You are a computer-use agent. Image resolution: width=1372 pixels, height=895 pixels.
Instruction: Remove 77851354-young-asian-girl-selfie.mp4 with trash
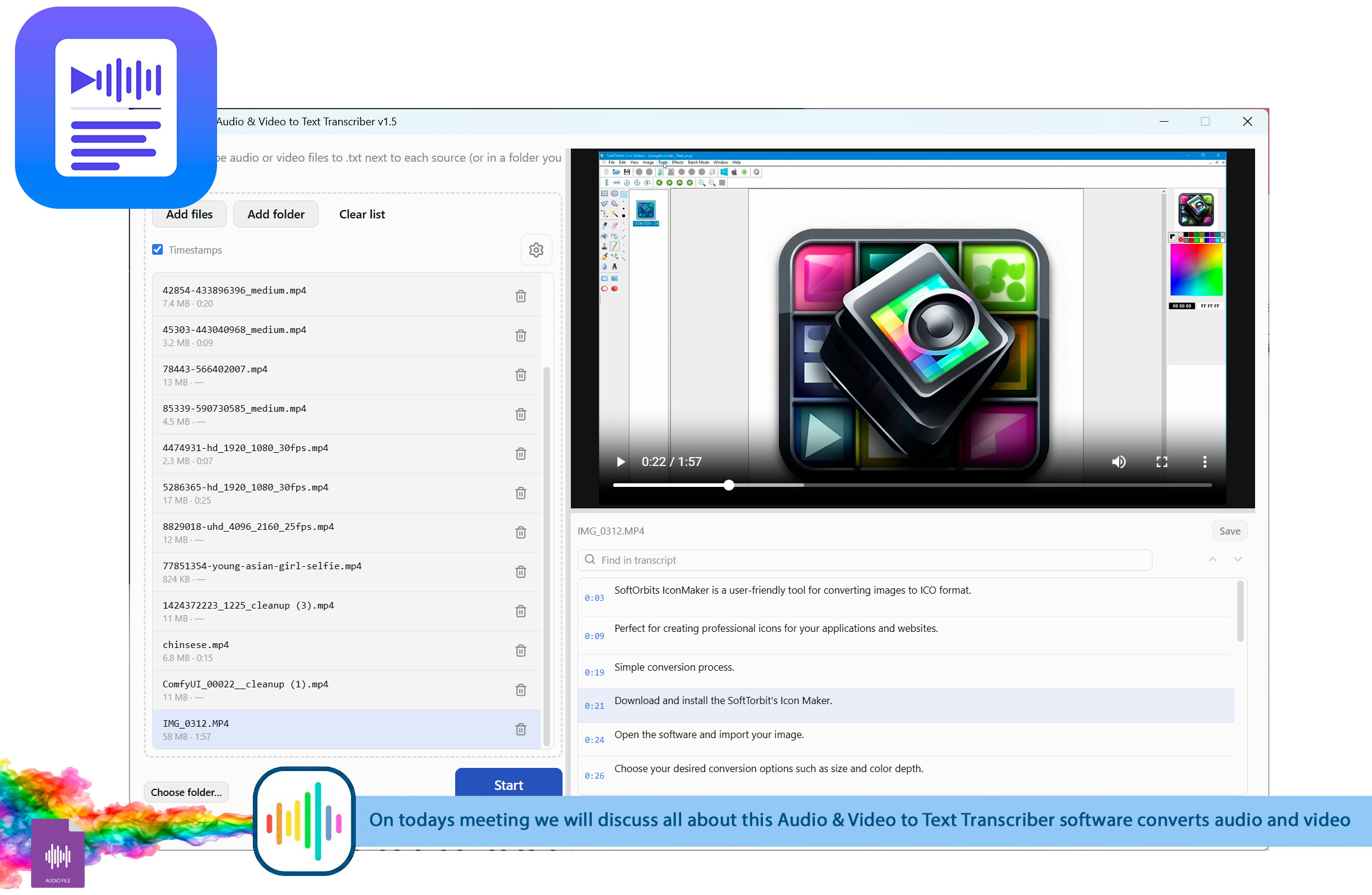tap(521, 572)
